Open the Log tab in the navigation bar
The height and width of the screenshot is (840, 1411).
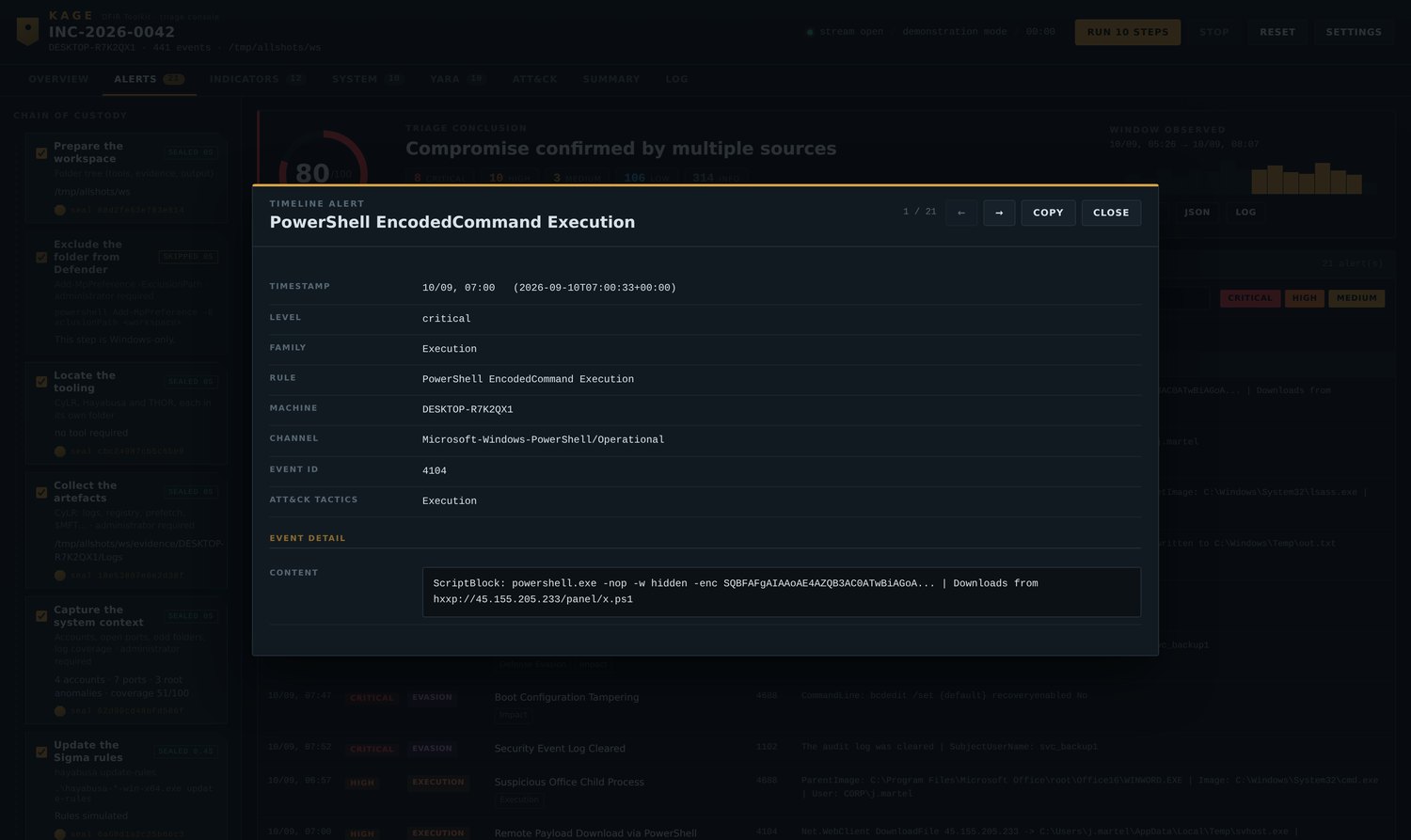[x=676, y=79]
